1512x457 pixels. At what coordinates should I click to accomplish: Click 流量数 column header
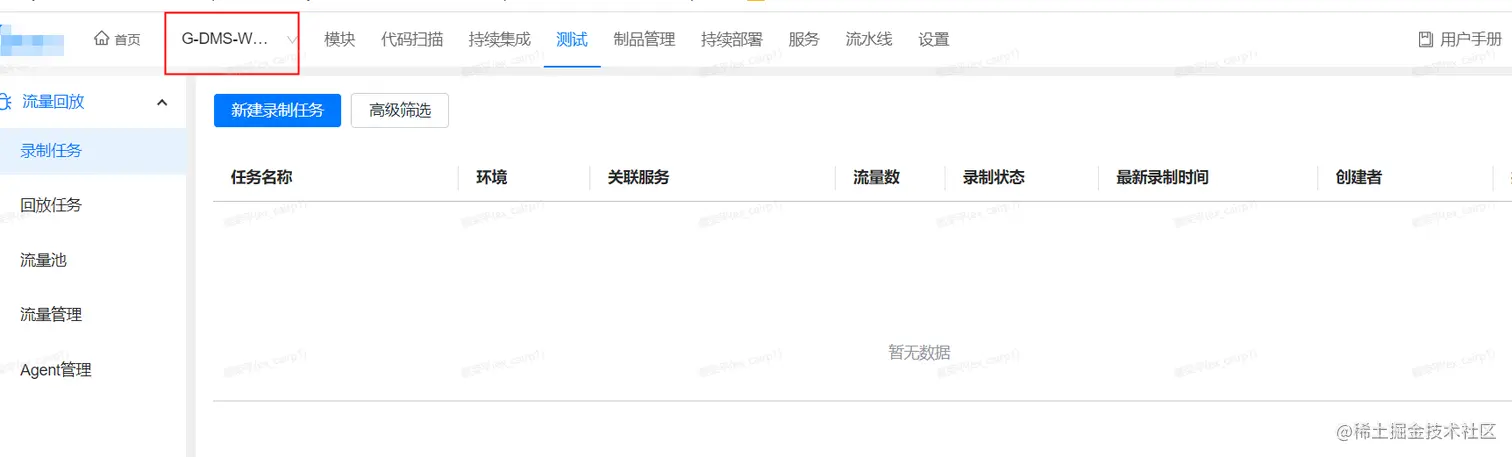click(x=877, y=177)
